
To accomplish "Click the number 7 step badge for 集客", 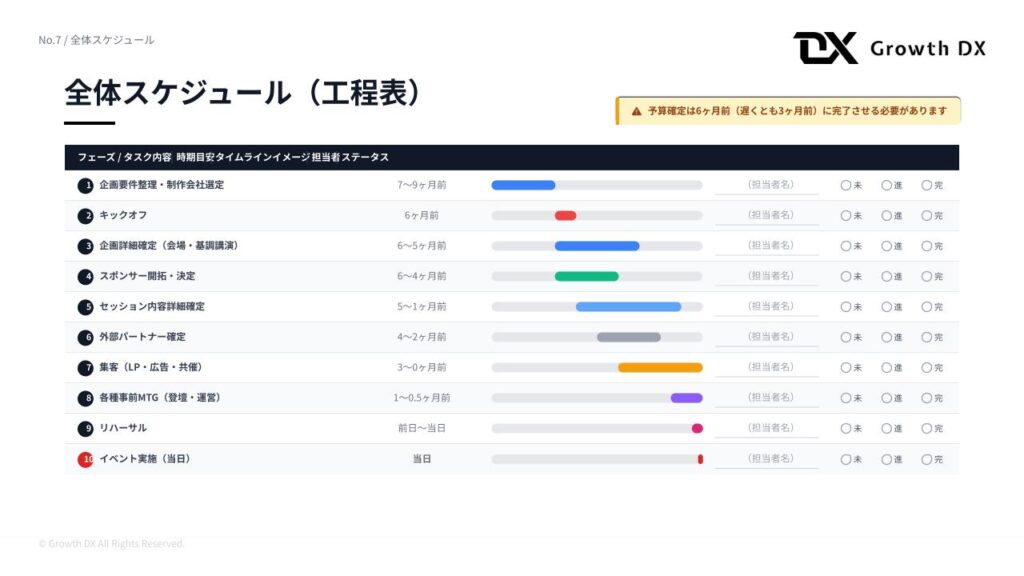I will pos(85,367).
